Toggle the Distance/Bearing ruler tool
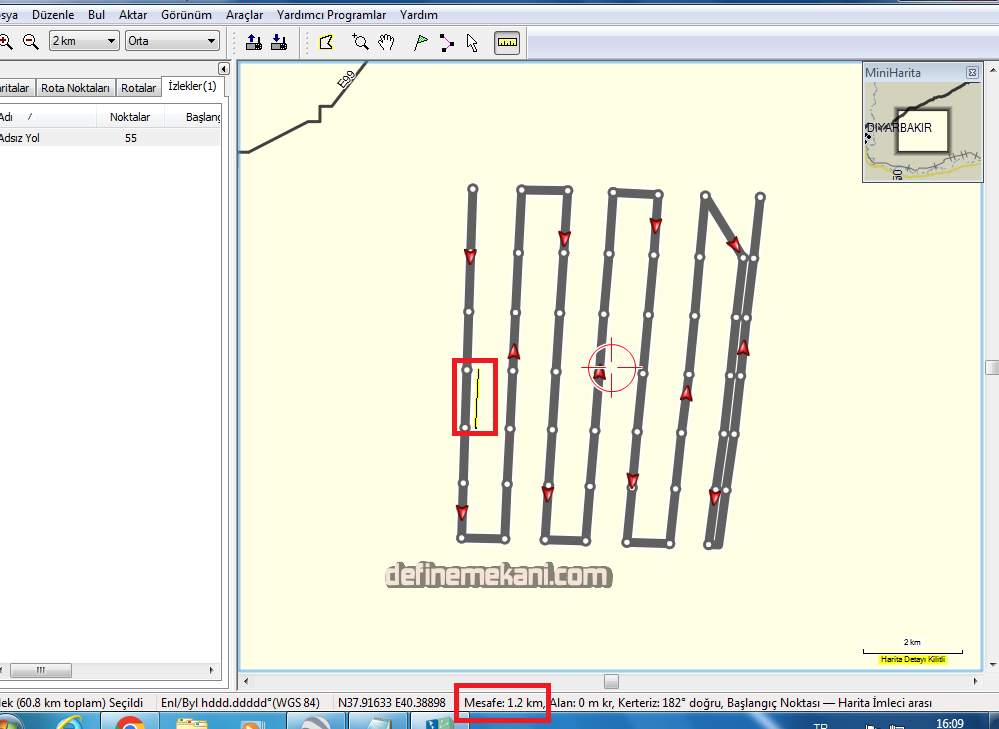 [x=507, y=41]
